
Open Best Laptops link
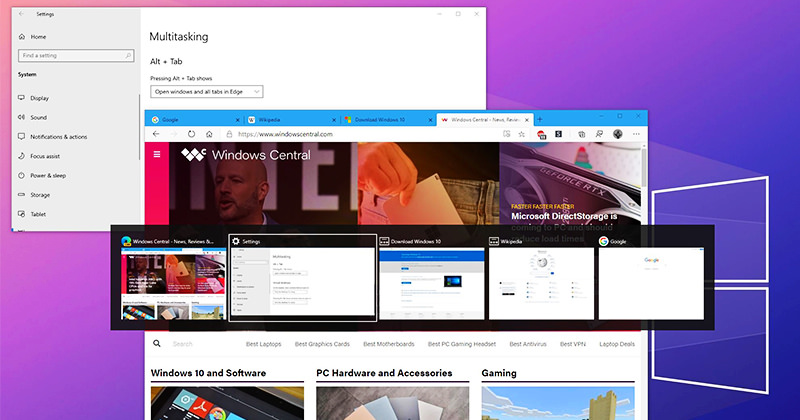coord(263,344)
